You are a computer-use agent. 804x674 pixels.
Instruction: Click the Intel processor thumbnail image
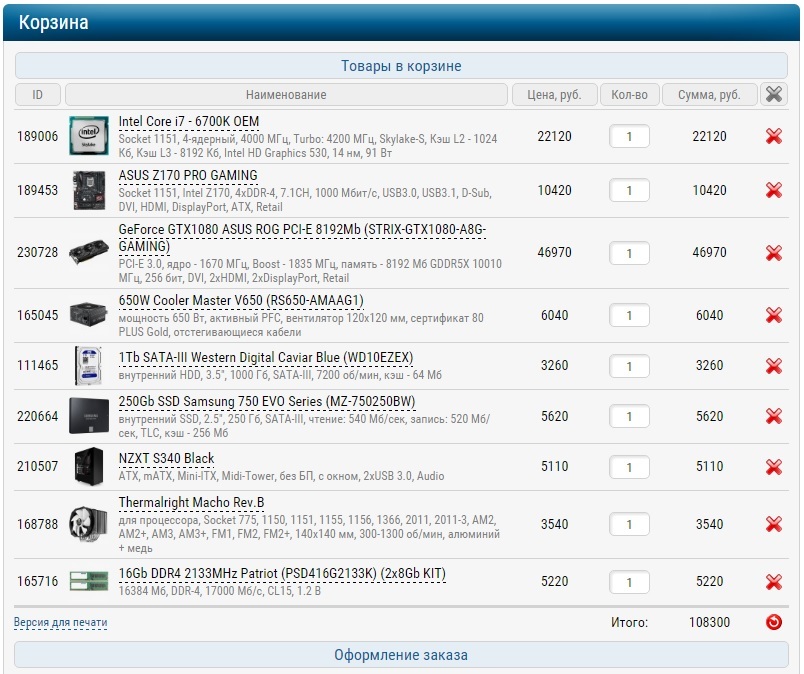[88, 136]
